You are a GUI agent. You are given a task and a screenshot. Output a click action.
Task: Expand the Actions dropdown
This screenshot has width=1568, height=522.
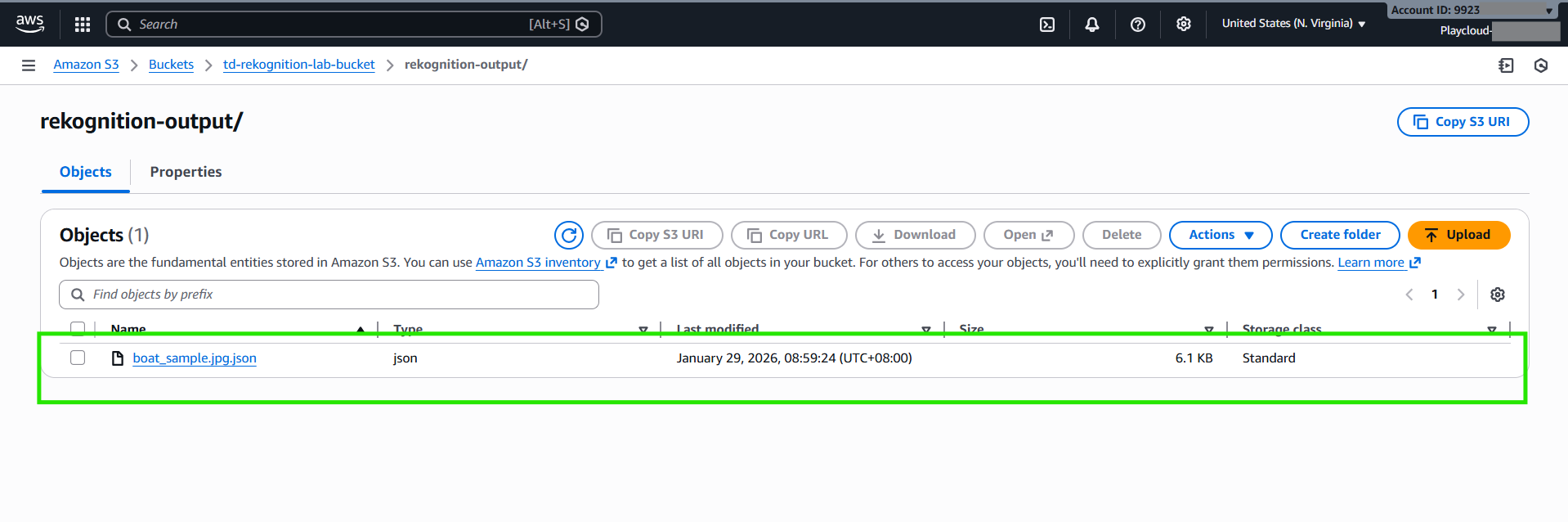pyautogui.click(x=1220, y=235)
